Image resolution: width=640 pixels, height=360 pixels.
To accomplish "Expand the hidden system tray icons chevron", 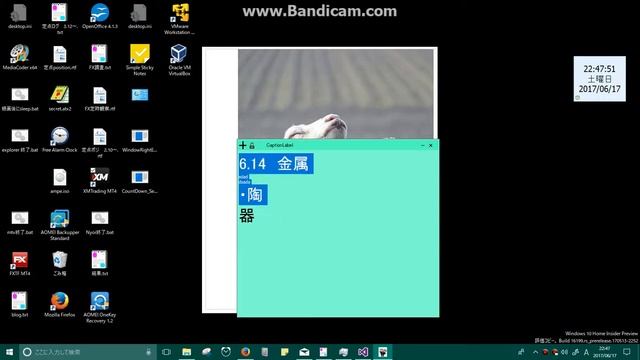I will [535, 352].
